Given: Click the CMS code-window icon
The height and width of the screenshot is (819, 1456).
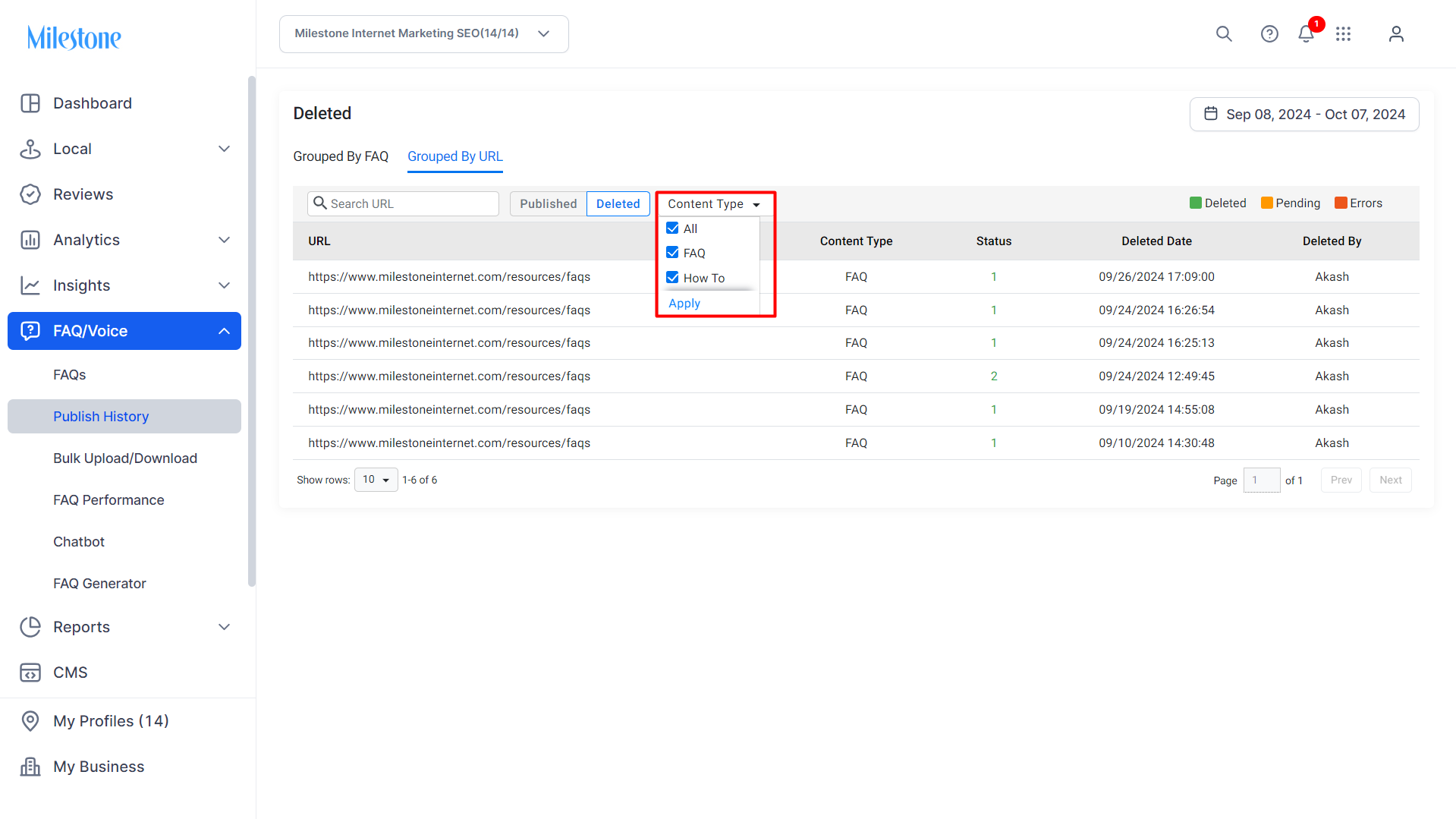Looking at the screenshot, I should (30, 673).
